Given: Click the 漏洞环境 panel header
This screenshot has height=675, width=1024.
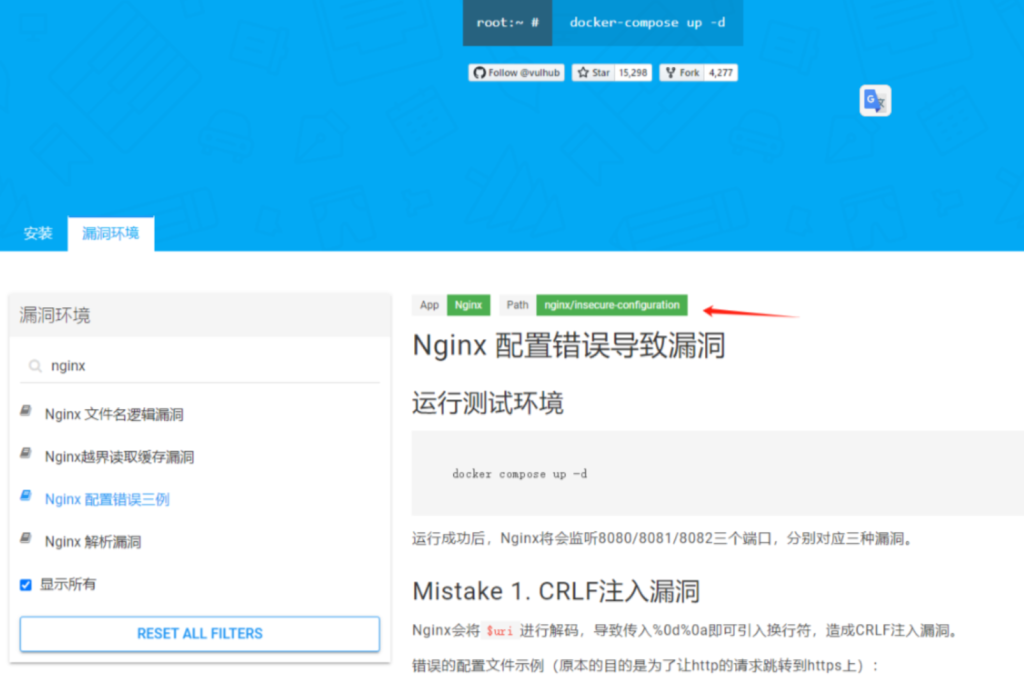Looking at the screenshot, I should (x=200, y=316).
